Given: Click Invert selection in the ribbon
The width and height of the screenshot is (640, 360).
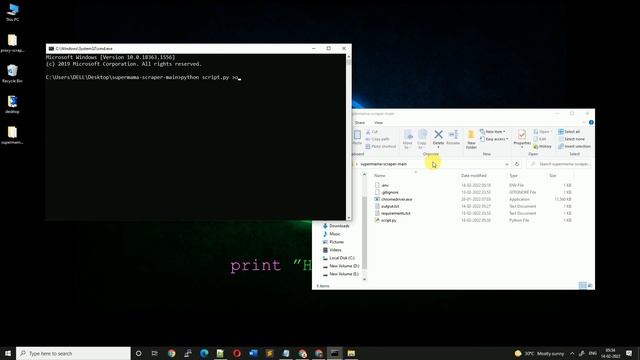Looking at the screenshot, I should coord(574,147).
